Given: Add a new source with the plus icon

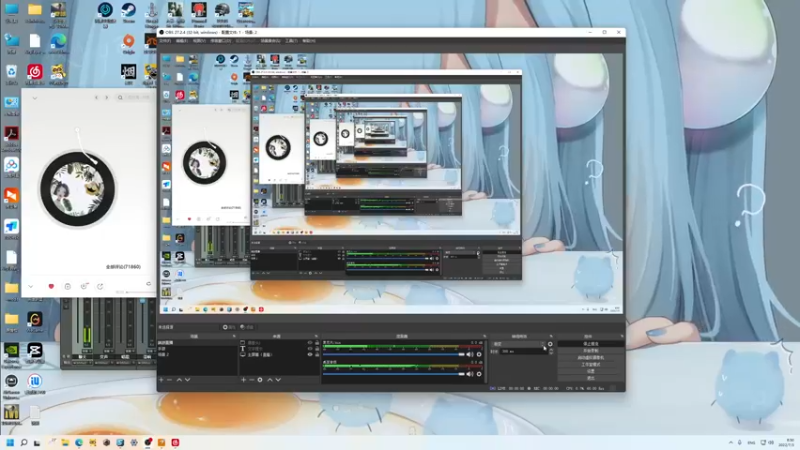Looking at the screenshot, I should [x=243, y=380].
